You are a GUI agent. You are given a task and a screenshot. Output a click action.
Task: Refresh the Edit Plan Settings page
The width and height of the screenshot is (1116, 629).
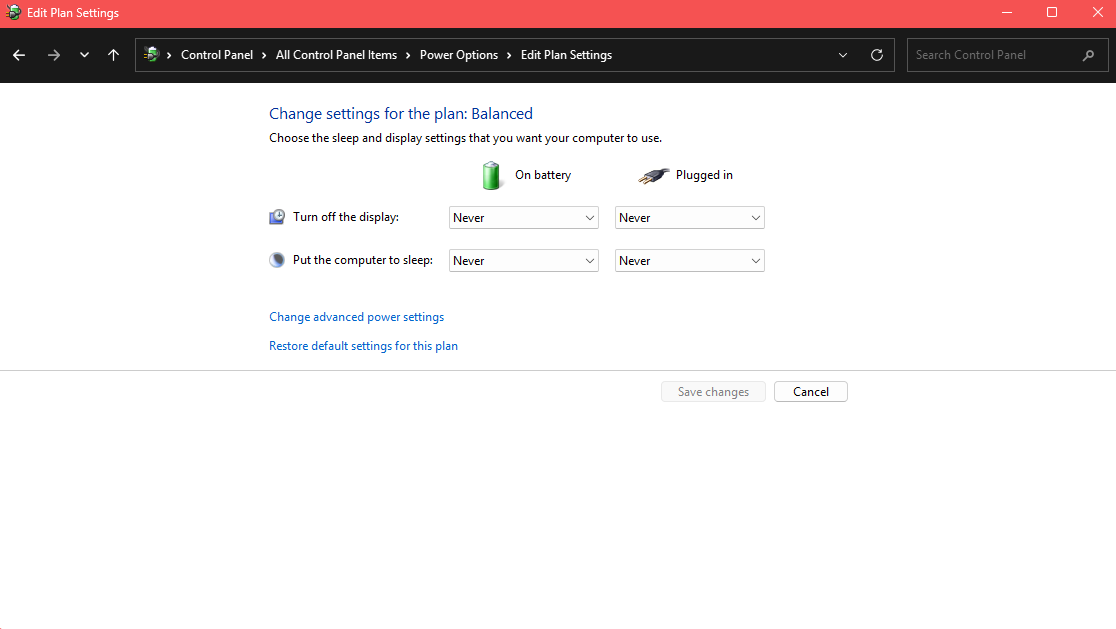[877, 55]
